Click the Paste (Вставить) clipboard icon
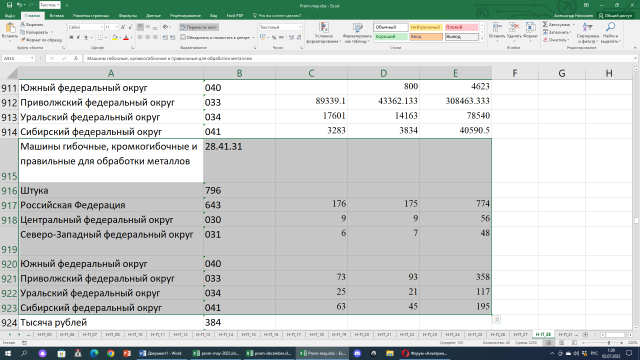The width and height of the screenshot is (640, 360). (10, 29)
